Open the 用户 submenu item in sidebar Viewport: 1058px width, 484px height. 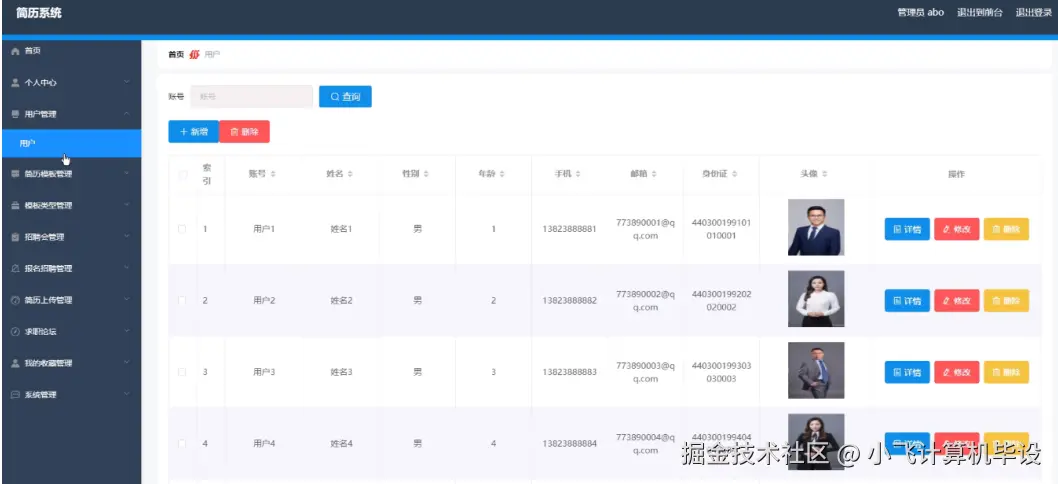(72, 143)
